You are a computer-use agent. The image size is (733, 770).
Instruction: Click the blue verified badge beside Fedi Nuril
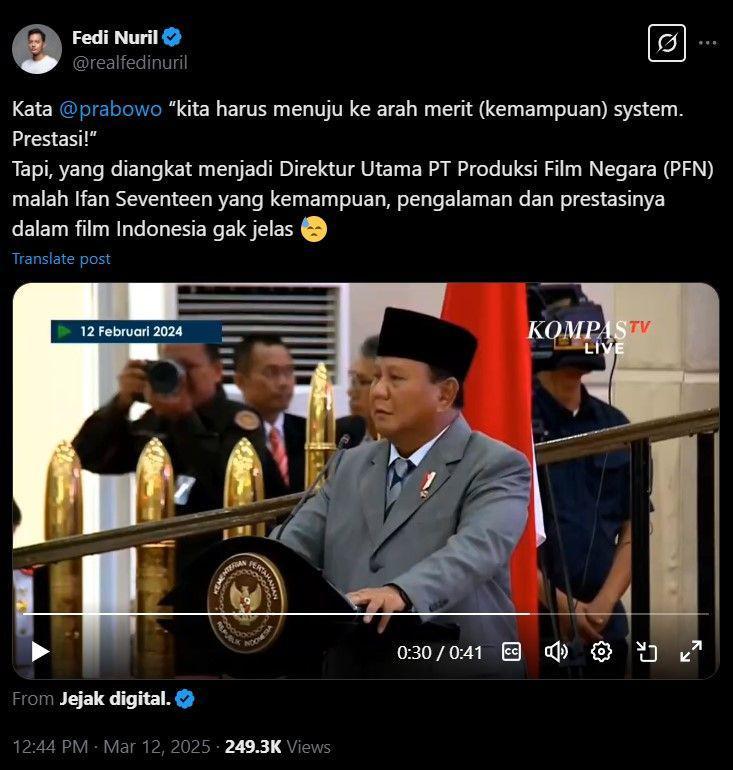coord(172,37)
